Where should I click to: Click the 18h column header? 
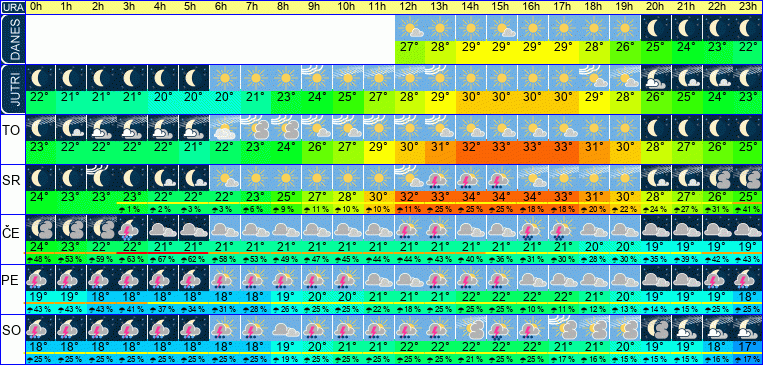point(595,7)
